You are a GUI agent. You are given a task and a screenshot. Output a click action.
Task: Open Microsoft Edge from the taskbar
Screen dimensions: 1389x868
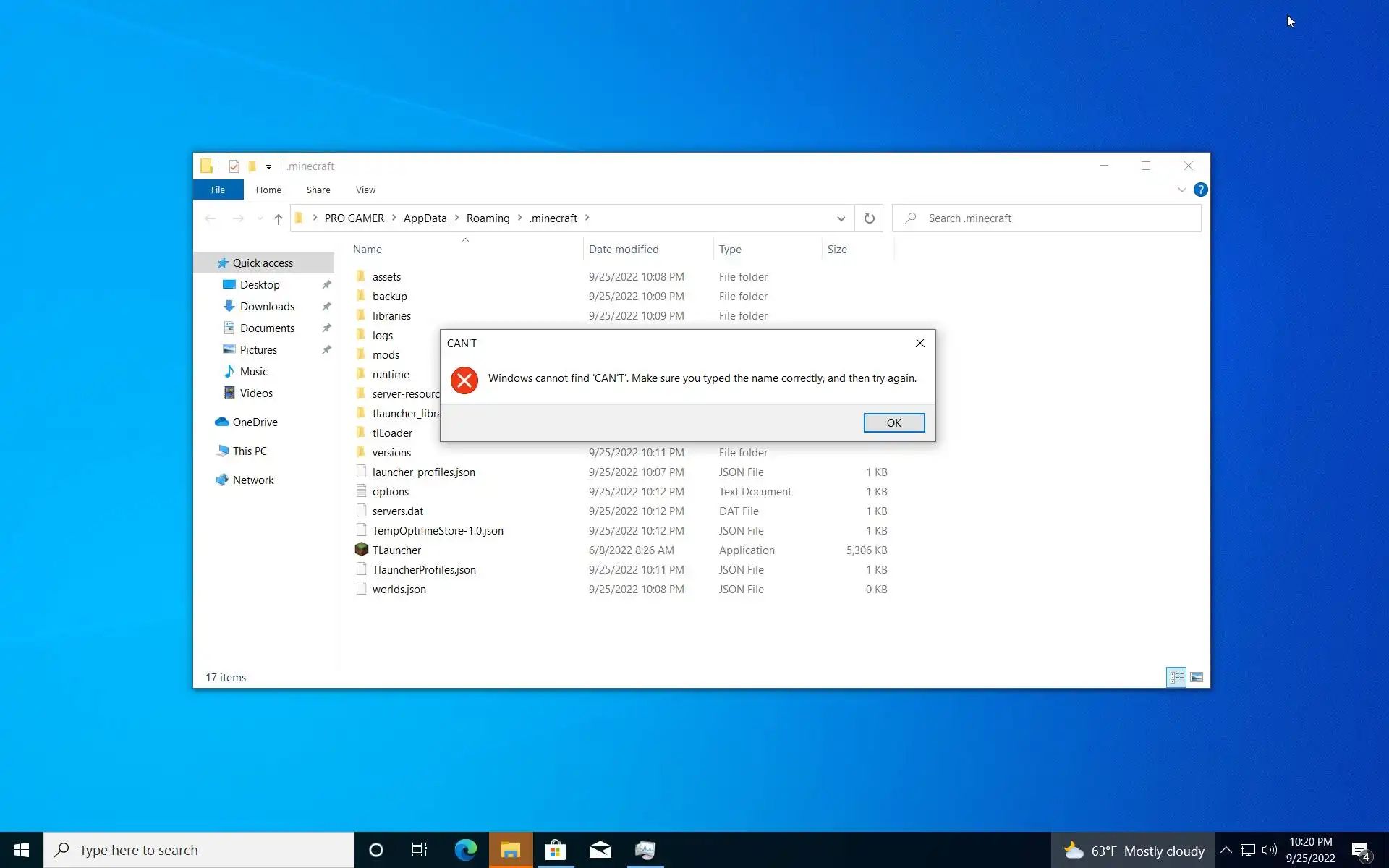(x=465, y=850)
